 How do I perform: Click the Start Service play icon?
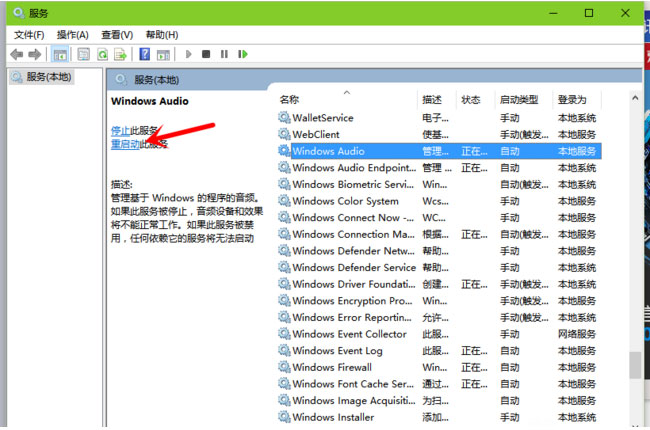pyautogui.click(x=189, y=54)
